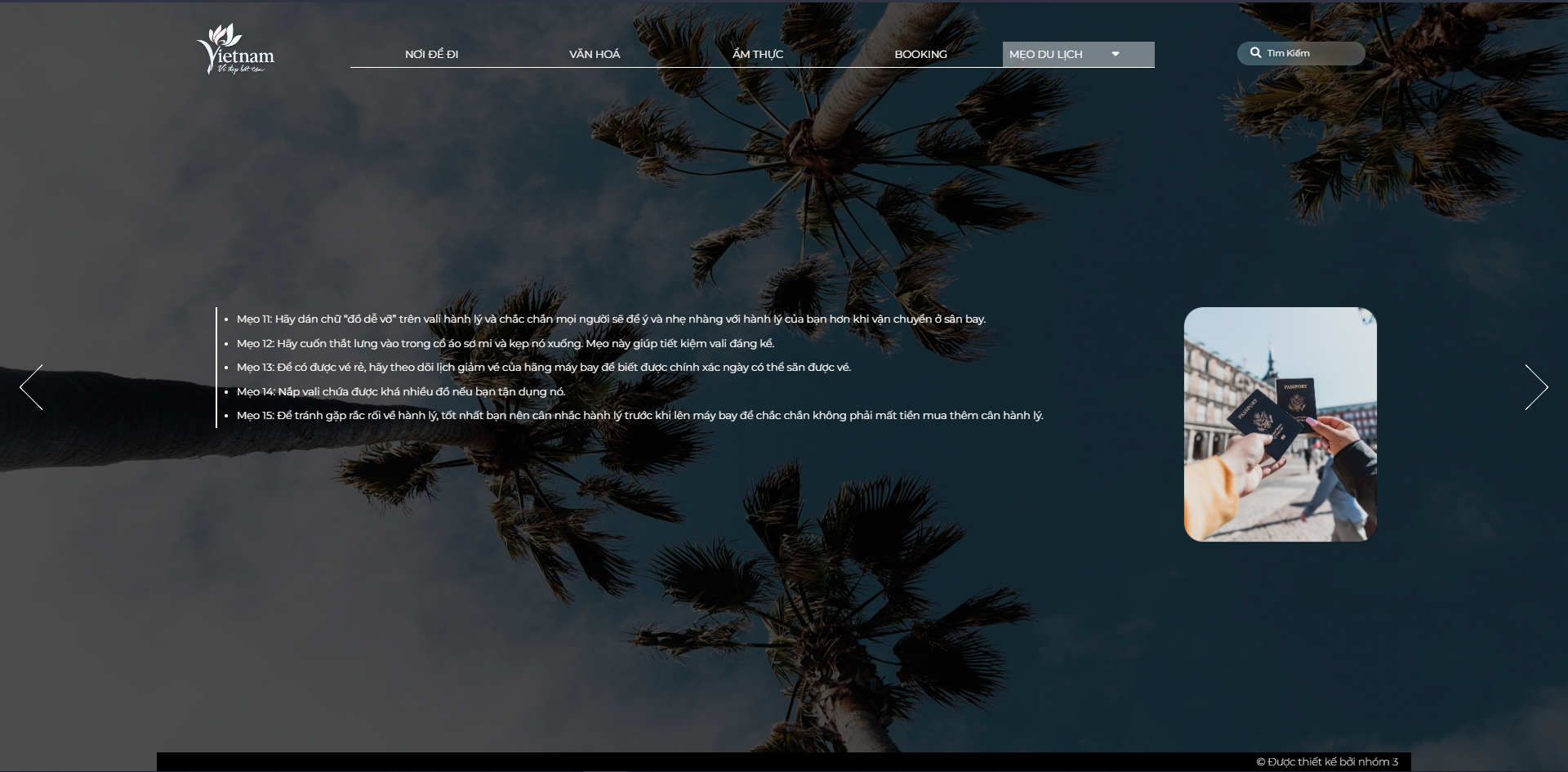Click the Vietnam lotus logo
The height and width of the screenshot is (772, 1568).
[235, 49]
